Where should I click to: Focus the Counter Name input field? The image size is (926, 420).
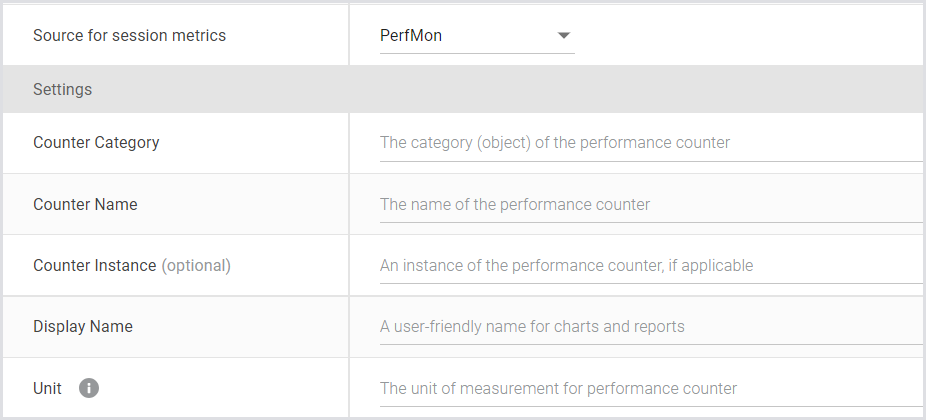650,205
